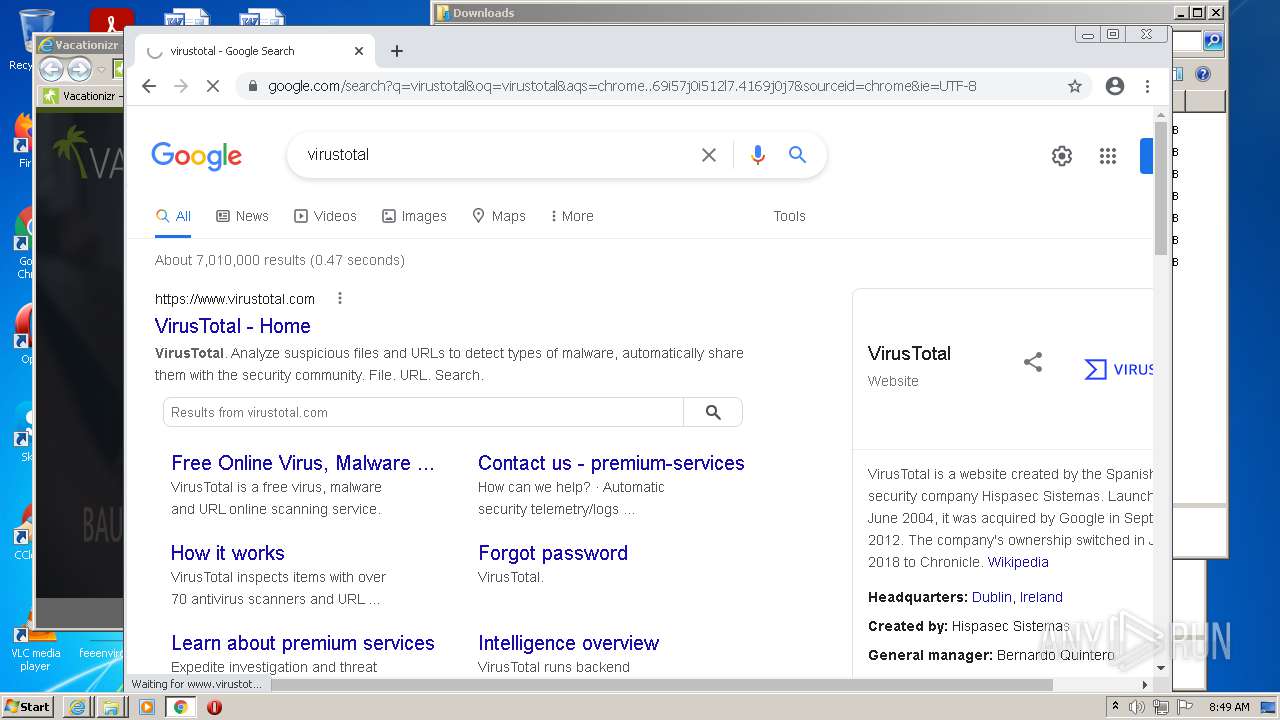Screen dimensions: 1280x720
Task: Select the All results tab
Action: click(x=173, y=216)
